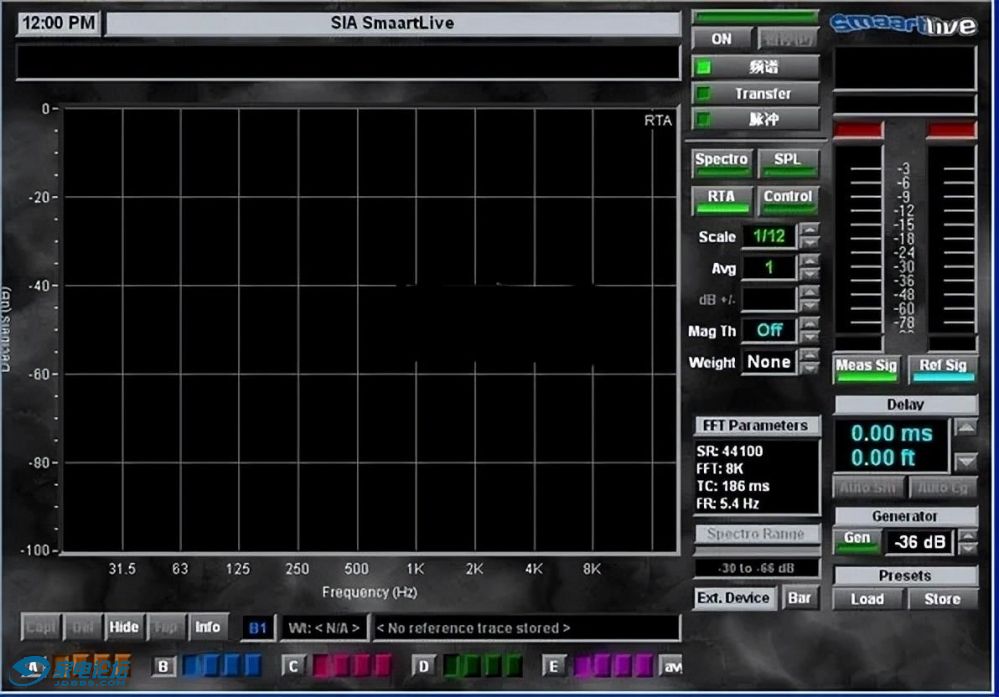
Task: Step Mag Th value up
Action: click(809, 324)
